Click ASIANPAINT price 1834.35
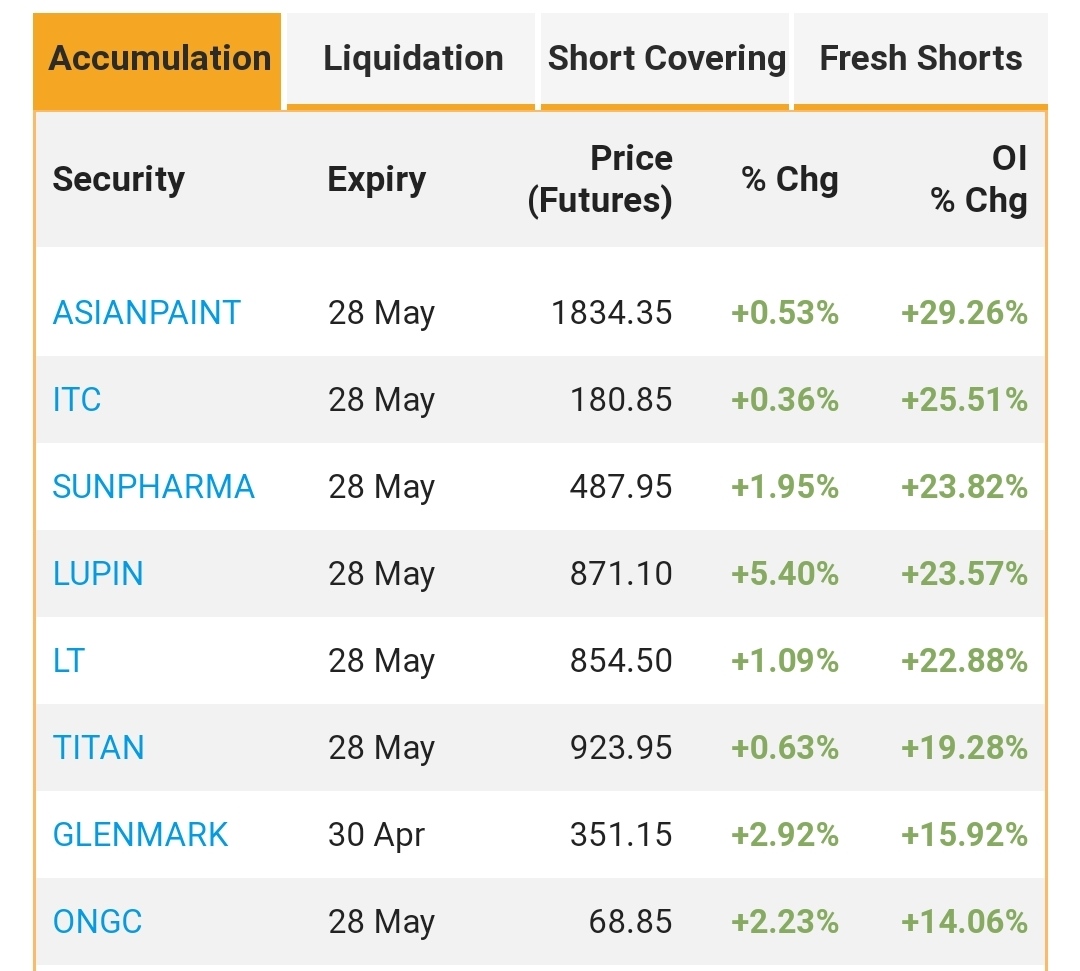 coord(612,313)
